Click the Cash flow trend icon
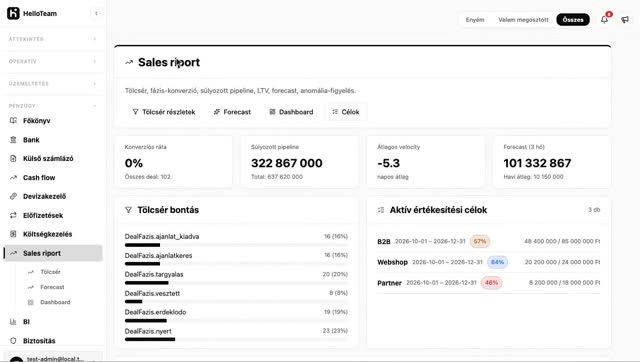640x362 pixels. click(13, 178)
